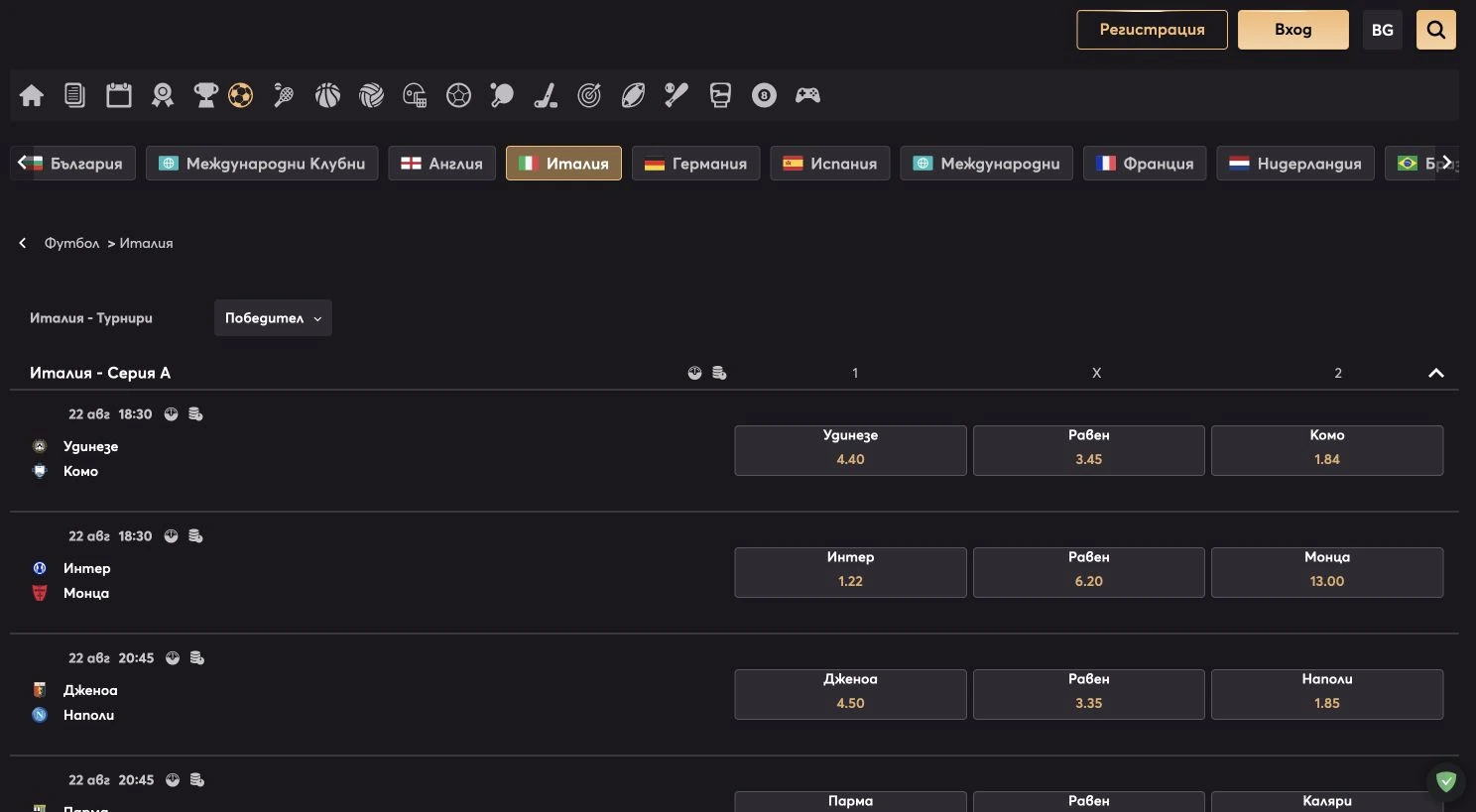Open the Интер team name in match list
The height and width of the screenshot is (812, 1476).
pyautogui.click(x=87, y=568)
